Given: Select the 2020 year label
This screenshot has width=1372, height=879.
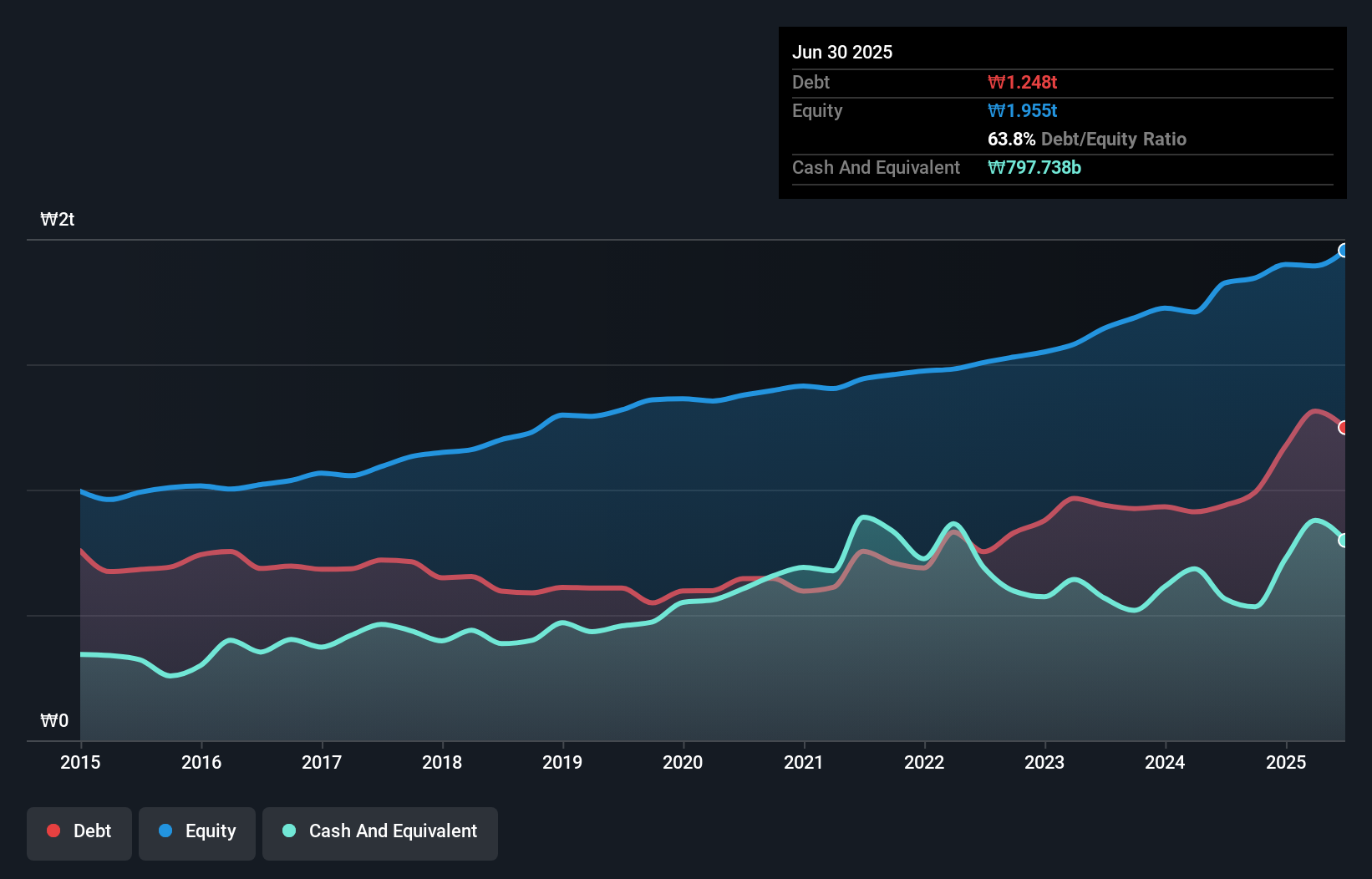Looking at the screenshot, I should tap(683, 762).
